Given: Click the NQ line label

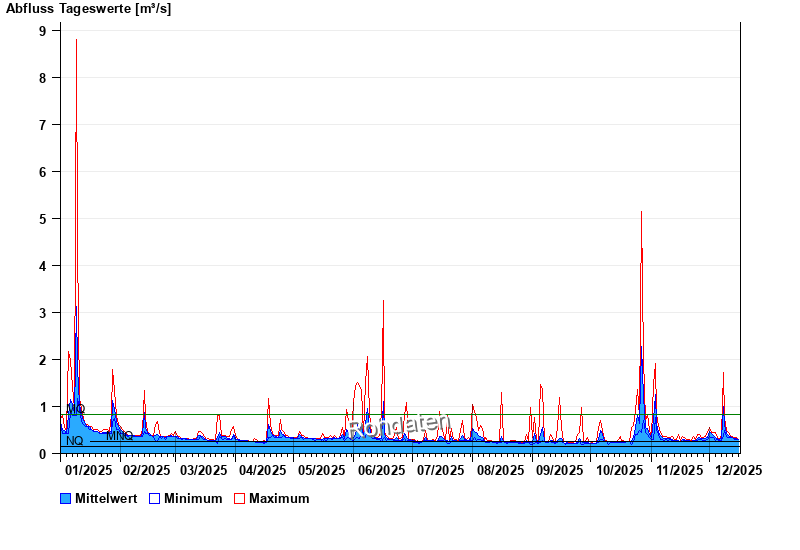Looking at the screenshot, I should (74, 441).
